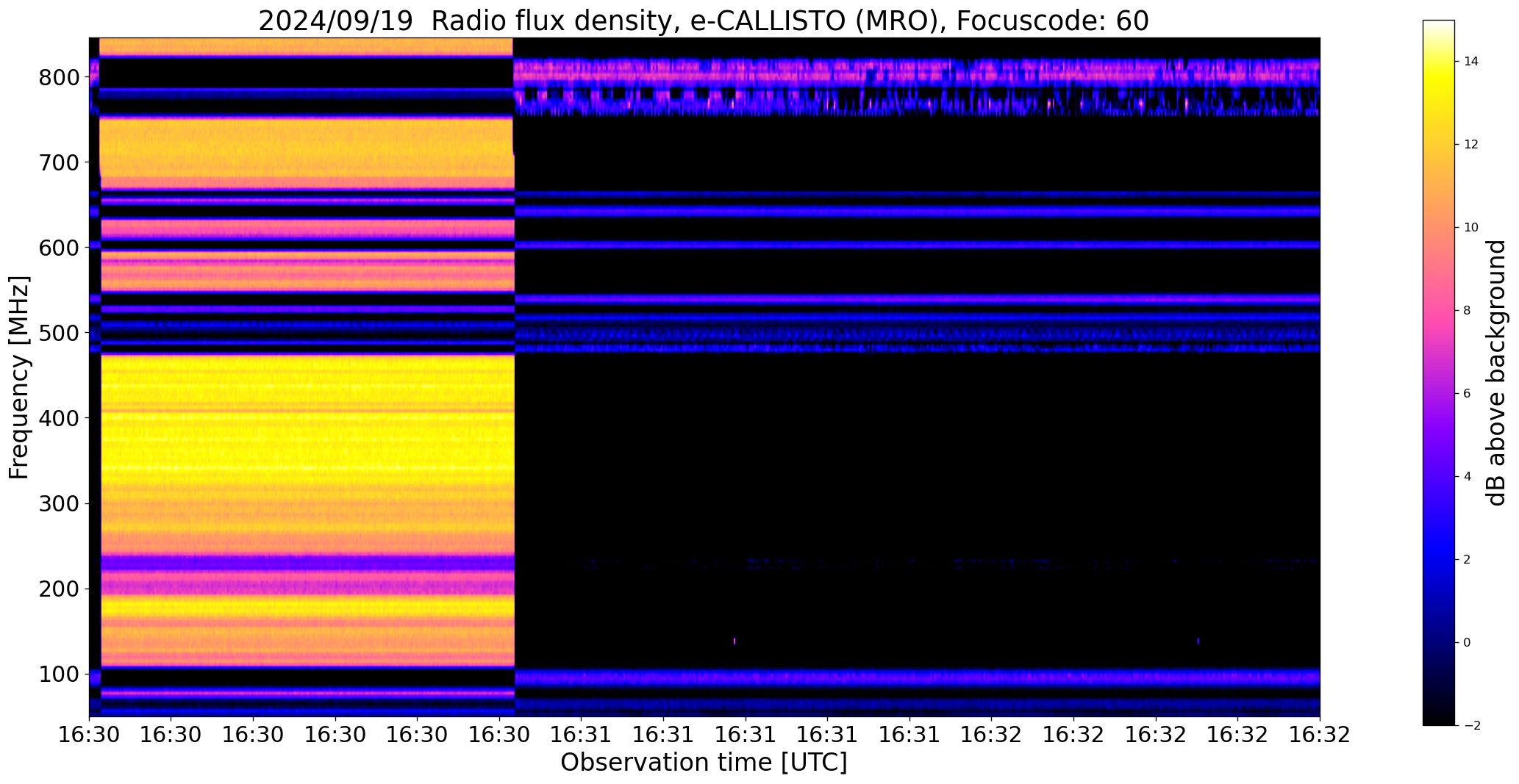The height and width of the screenshot is (784, 1519).
Task: Click the 'Observation time [UTC]' x-axis label
Action: (x=704, y=762)
